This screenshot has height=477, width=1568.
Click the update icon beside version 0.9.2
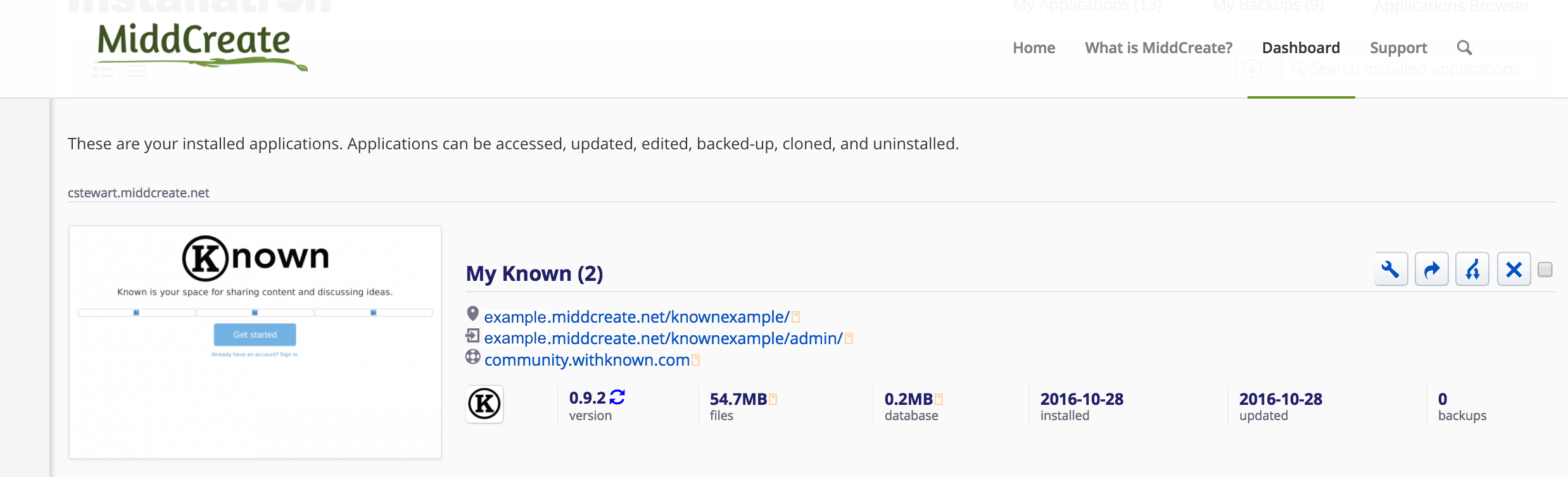tap(617, 397)
